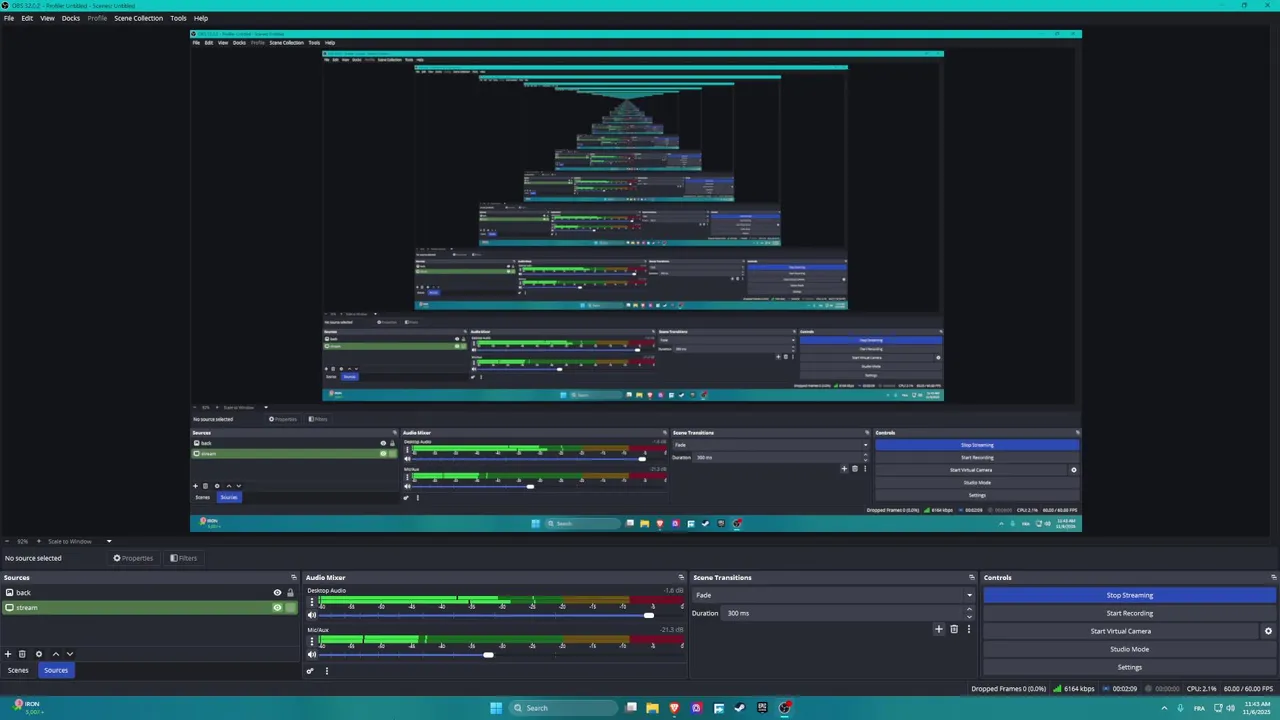Select the stream source row
Image resolution: width=1280 pixels, height=720 pixels.
[150, 608]
